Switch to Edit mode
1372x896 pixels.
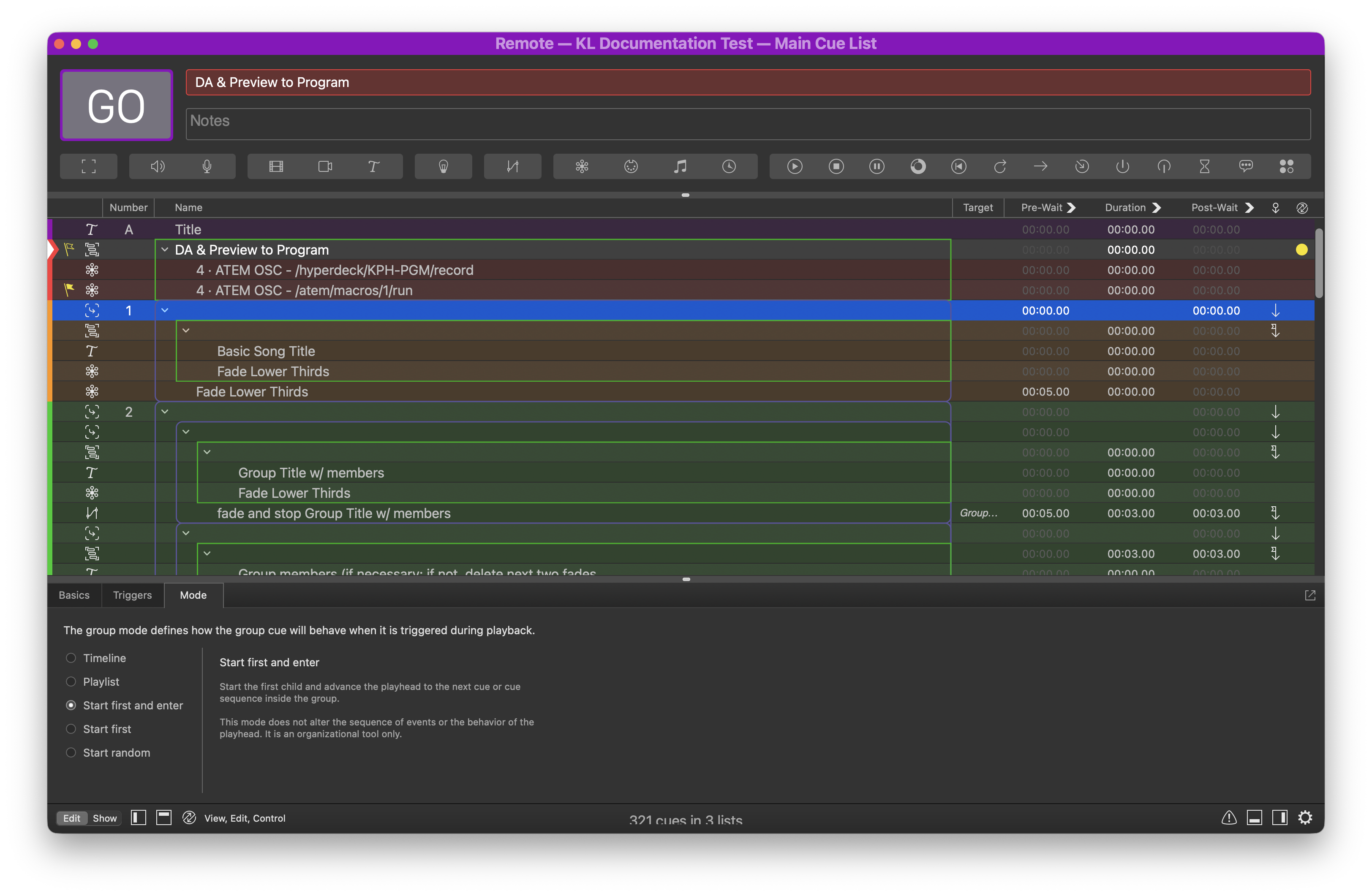click(72, 818)
